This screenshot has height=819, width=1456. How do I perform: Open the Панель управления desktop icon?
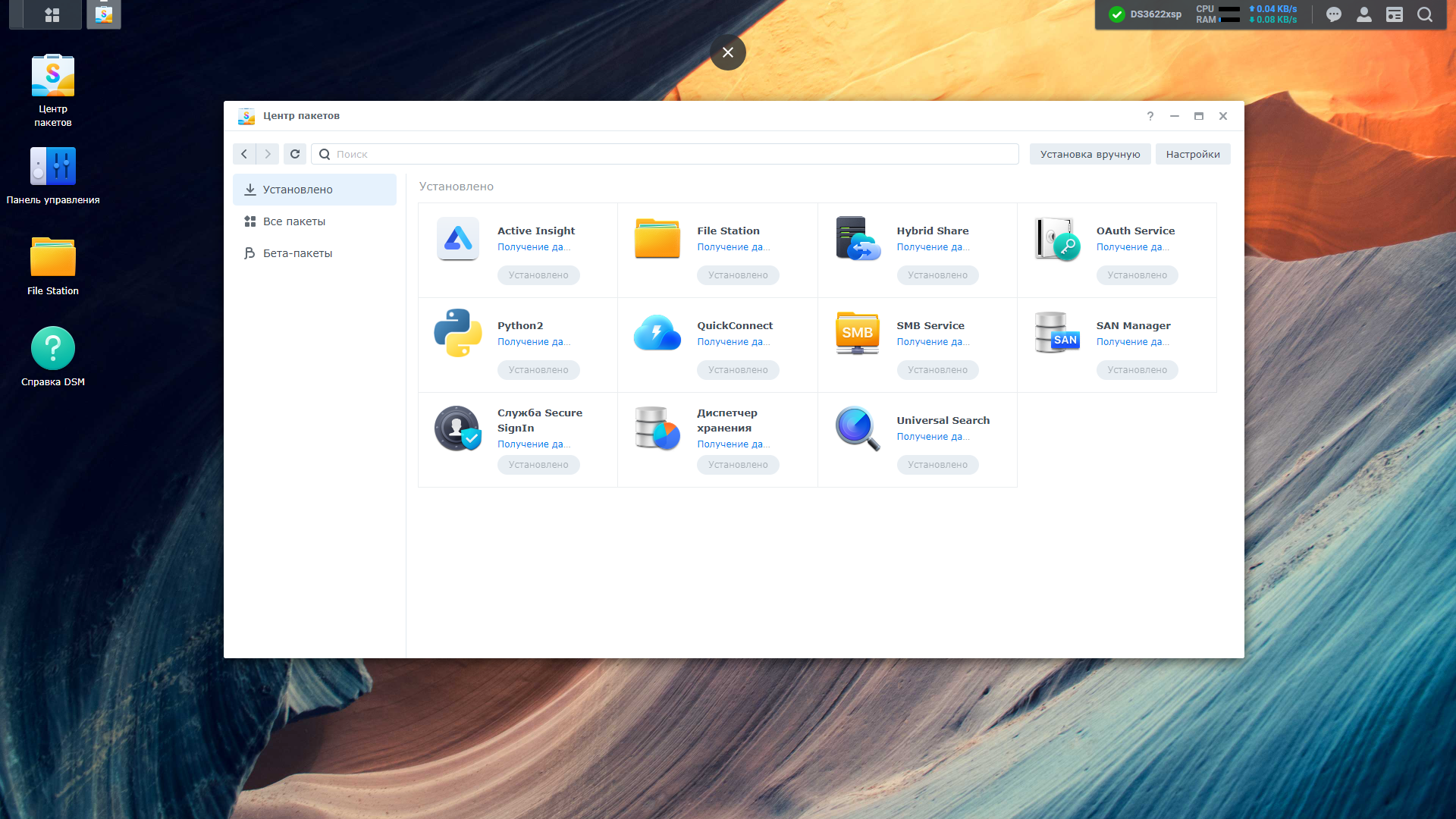[53, 176]
